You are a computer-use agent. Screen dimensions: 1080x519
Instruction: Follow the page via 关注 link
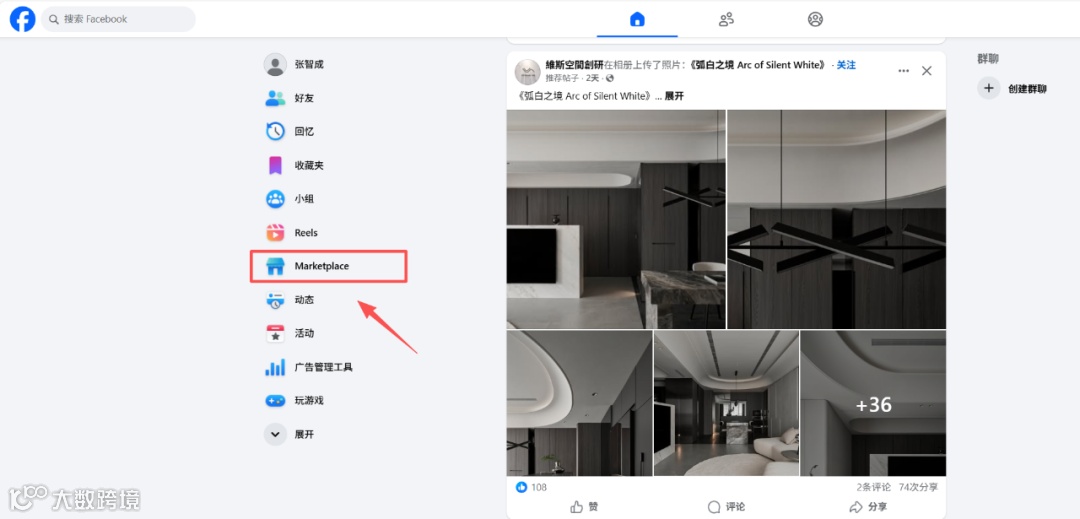[x=846, y=65]
